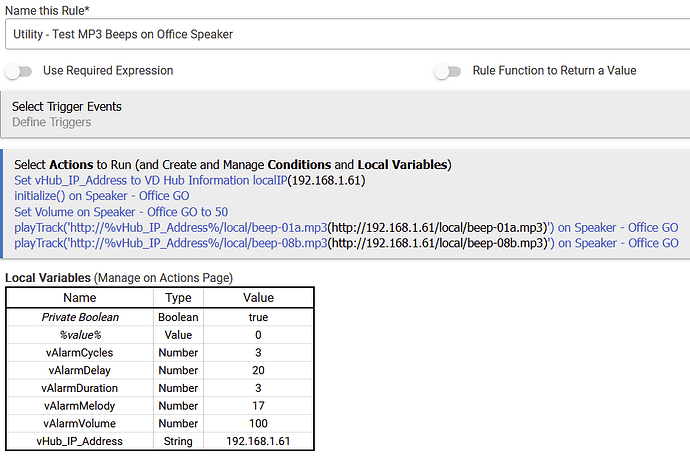Click the vAlarmVolume value of 100

point(258,424)
